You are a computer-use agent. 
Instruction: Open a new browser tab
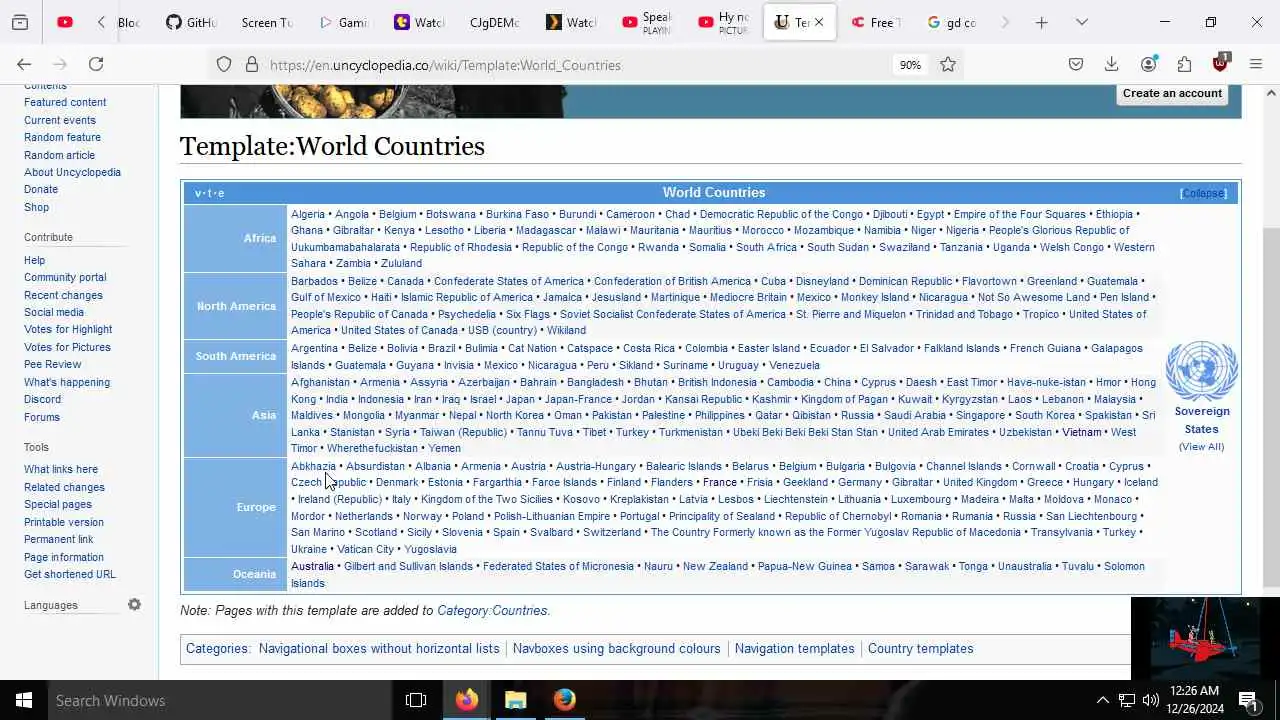pyautogui.click(x=1041, y=22)
